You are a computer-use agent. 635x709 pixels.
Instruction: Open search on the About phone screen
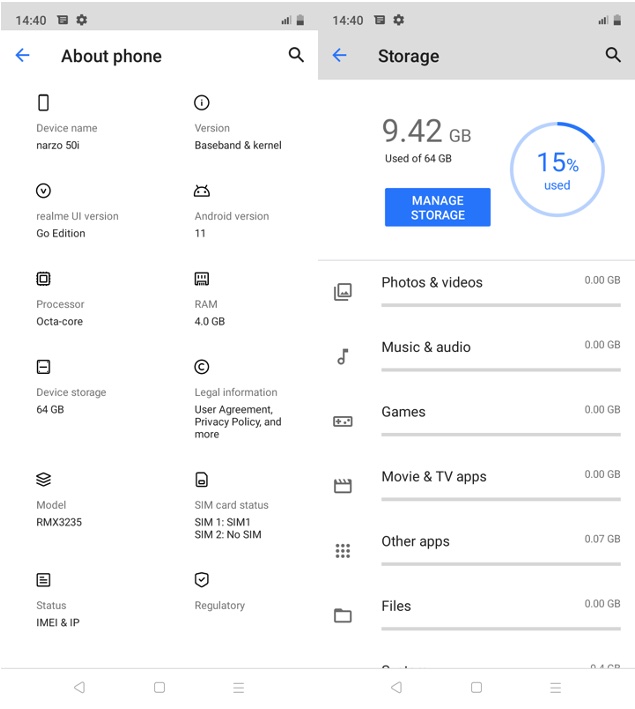[x=296, y=55]
